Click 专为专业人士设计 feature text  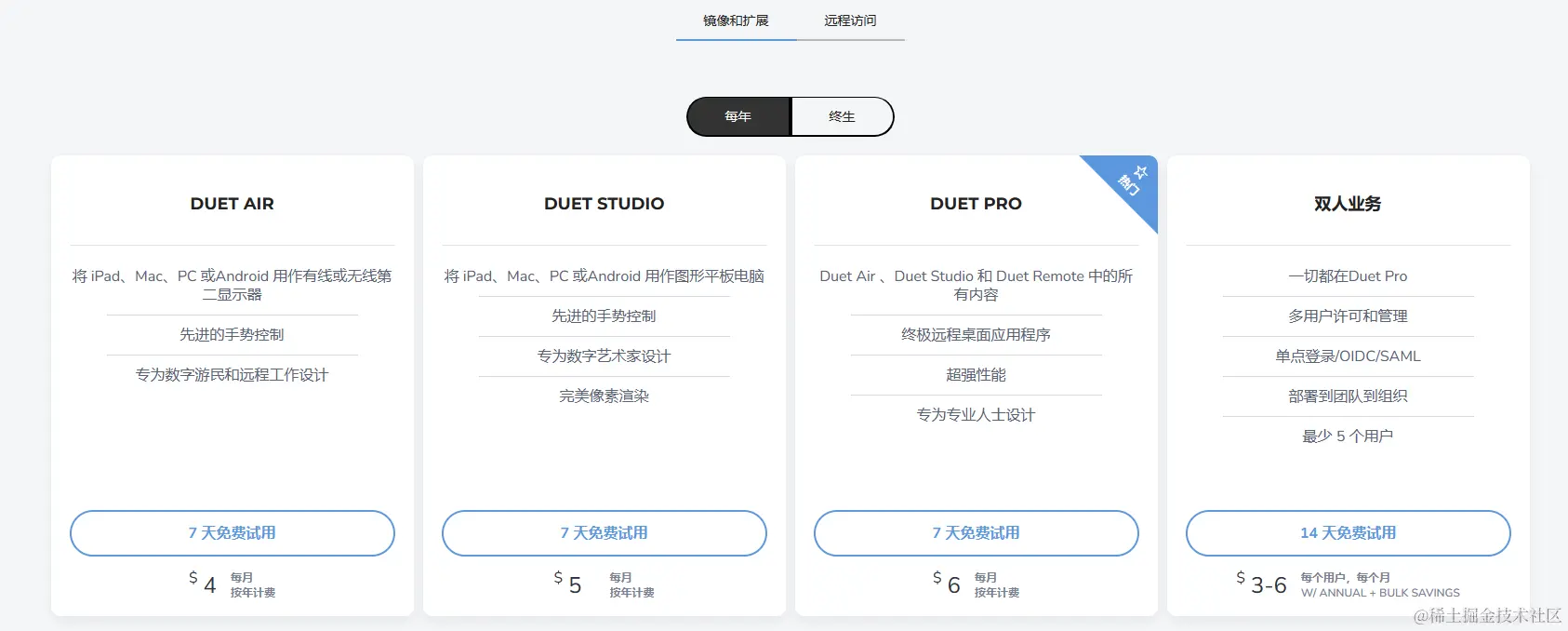coord(977,415)
